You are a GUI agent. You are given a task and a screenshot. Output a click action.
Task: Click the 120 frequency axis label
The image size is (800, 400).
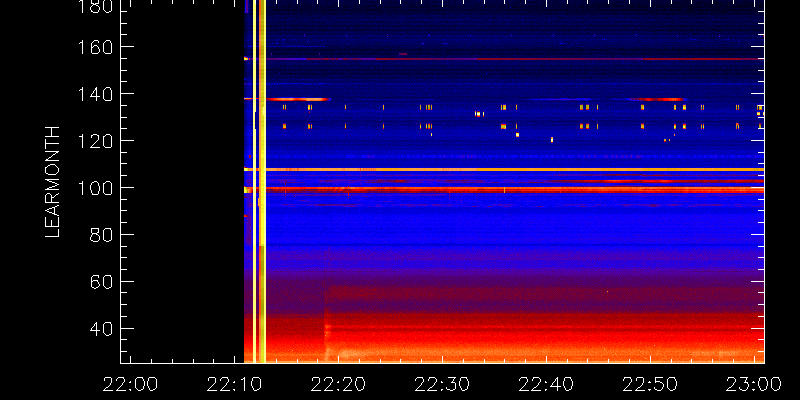[94, 141]
